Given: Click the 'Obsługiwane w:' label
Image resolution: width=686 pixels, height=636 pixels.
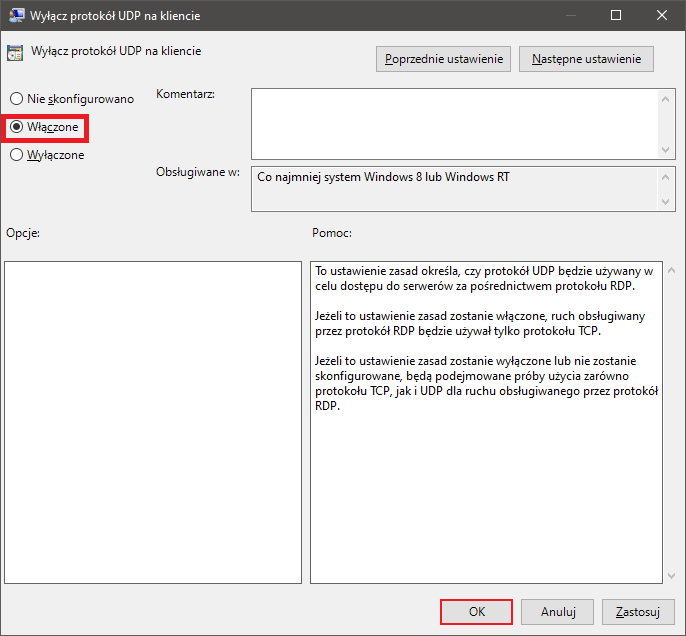Looking at the screenshot, I should tap(198, 172).
